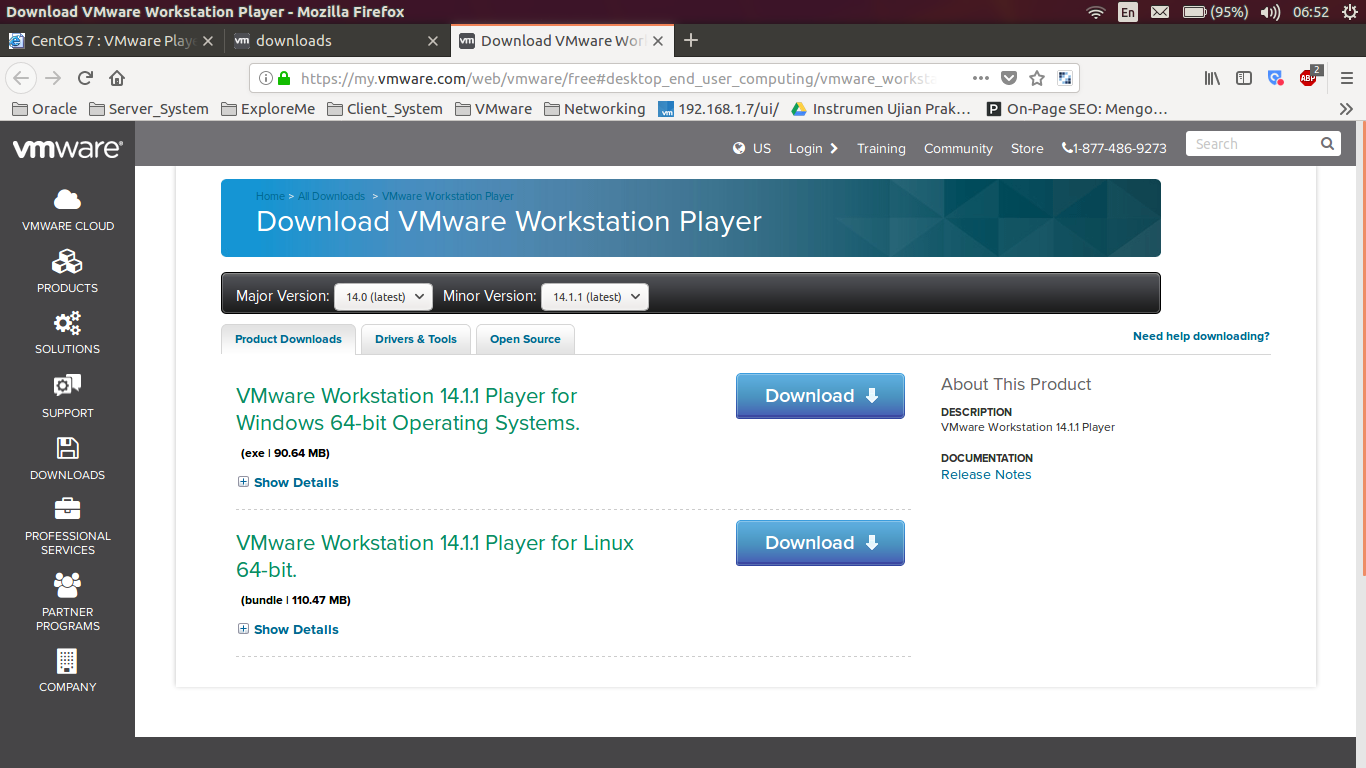The height and width of the screenshot is (768, 1366).
Task: Download Workstation Player for Linux
Action: click(820, 543)
